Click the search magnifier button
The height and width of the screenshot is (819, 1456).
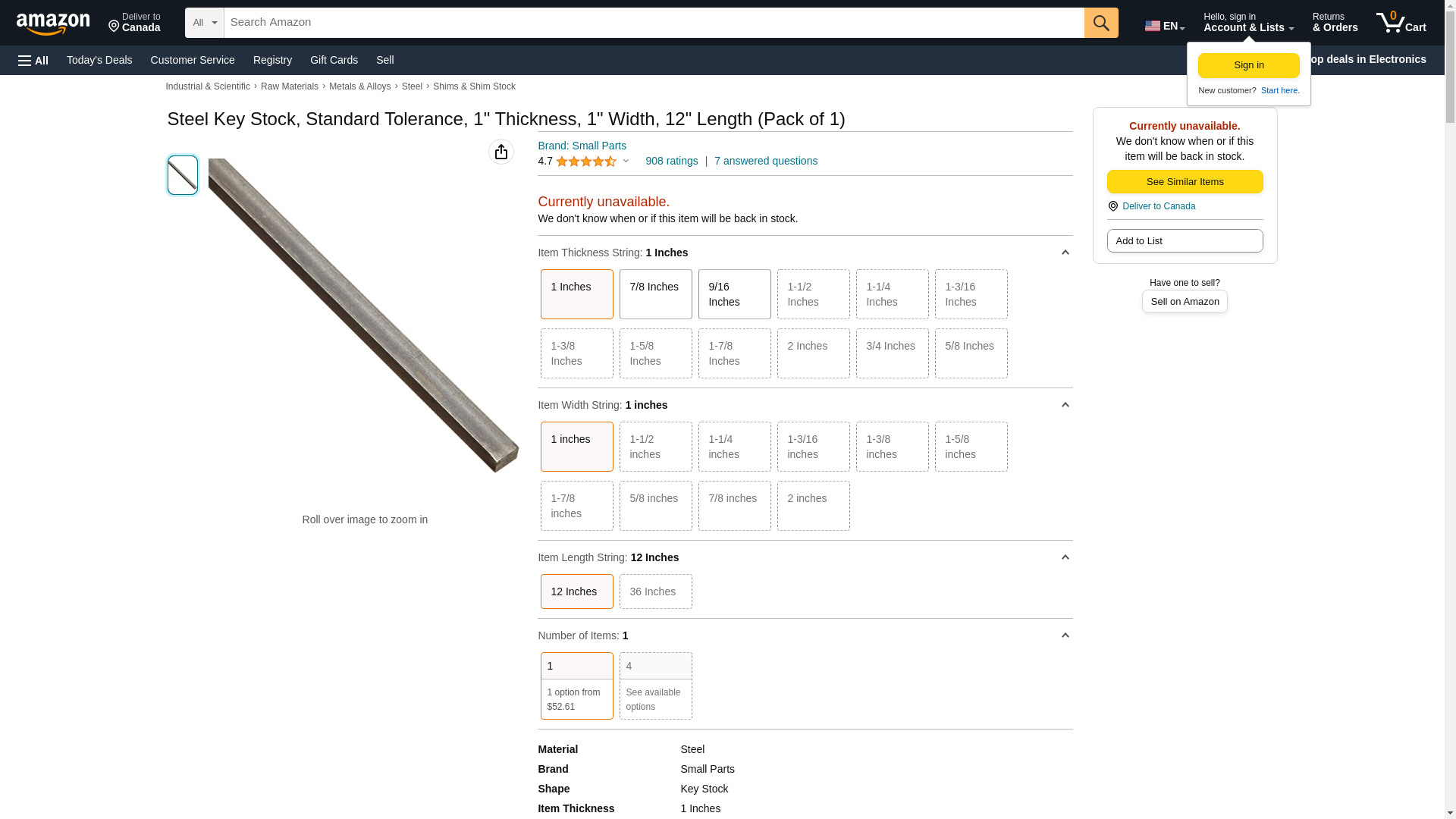[1101, 23]
